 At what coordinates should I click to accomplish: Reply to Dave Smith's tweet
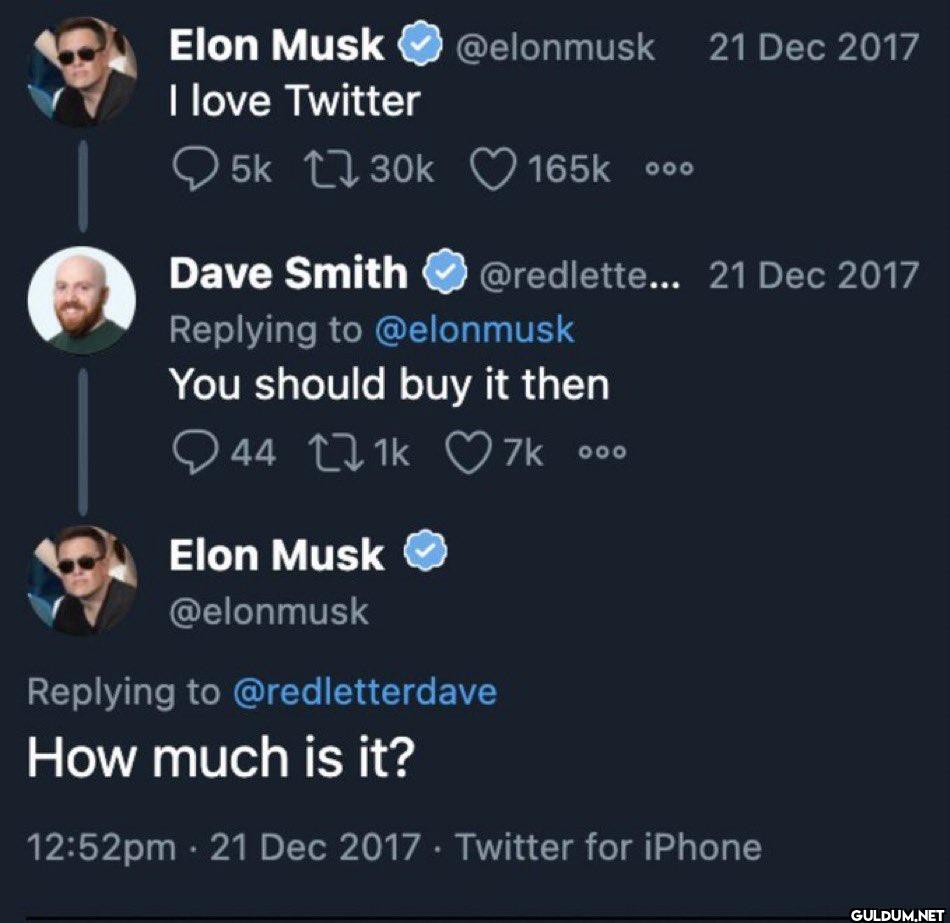[x=195, y=452]
